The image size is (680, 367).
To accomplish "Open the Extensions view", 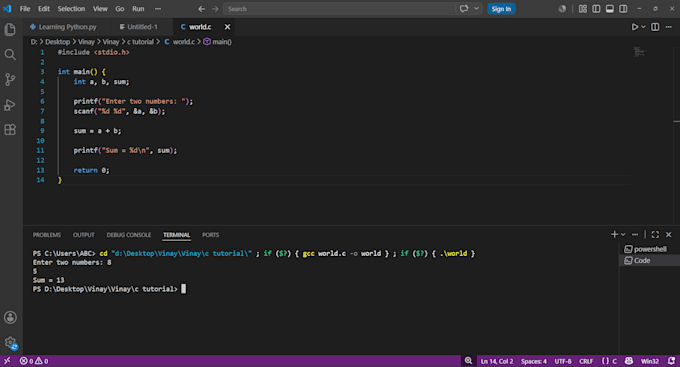I will tap(10, 129).
